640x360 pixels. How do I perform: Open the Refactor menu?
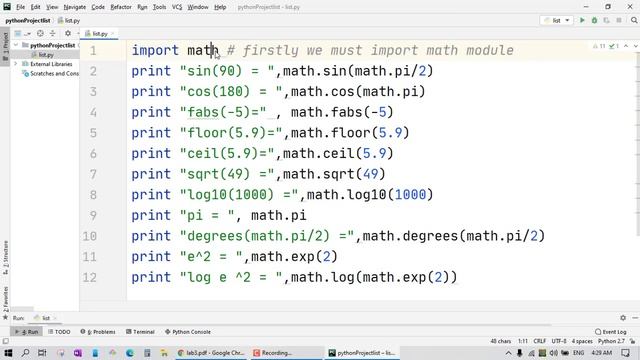121,7
